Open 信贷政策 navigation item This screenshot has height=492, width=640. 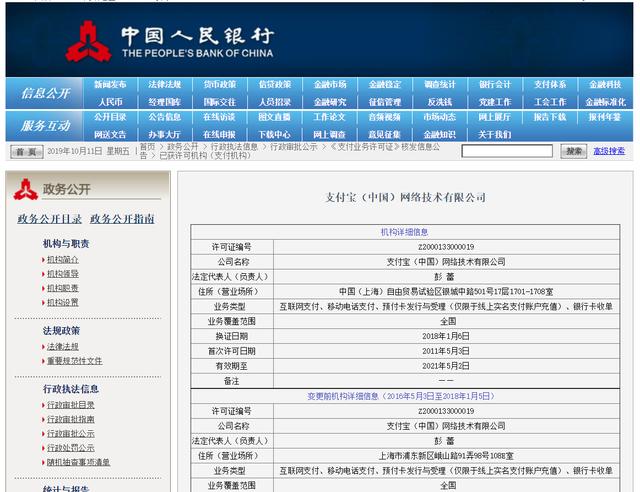click(275, 85)
